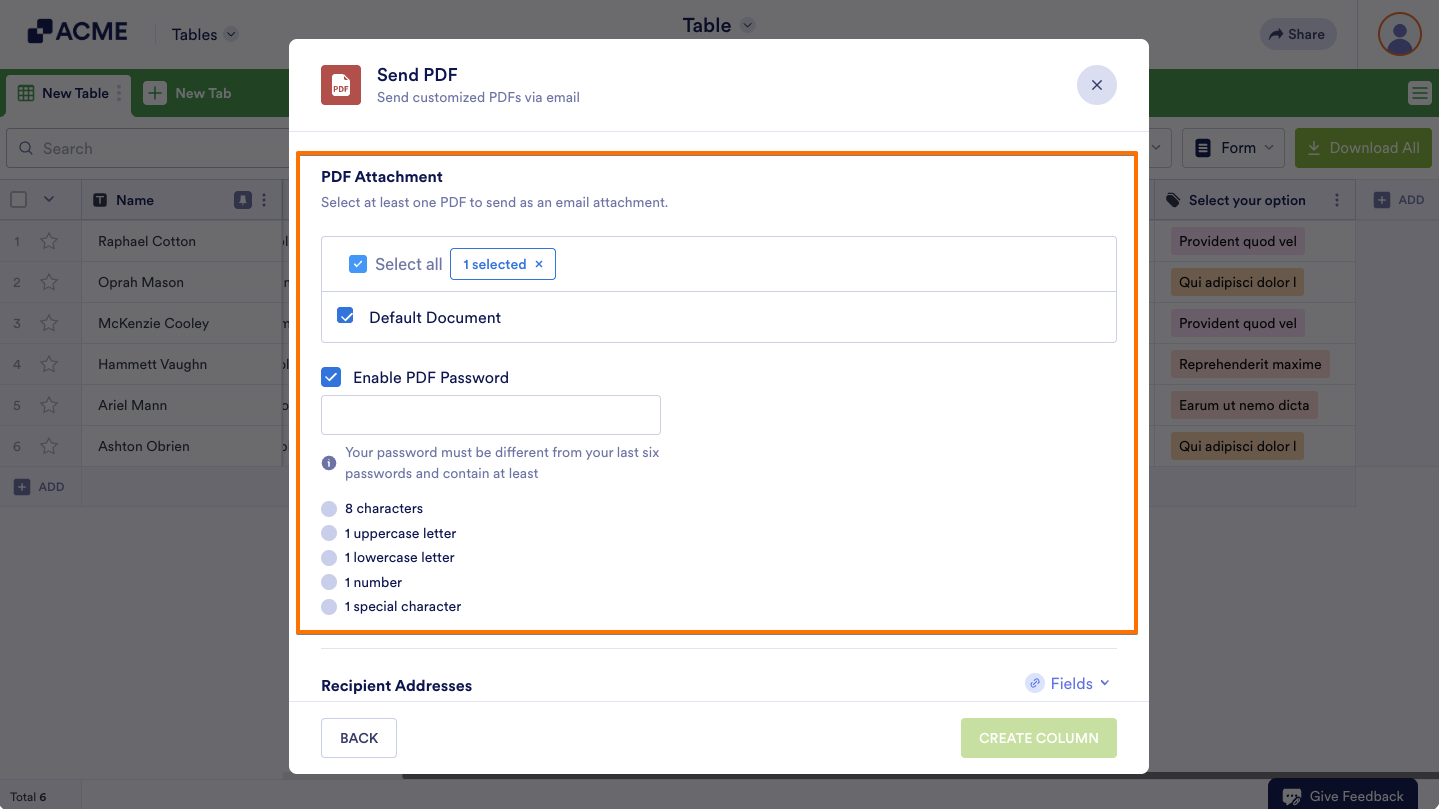
Task: Switch to the New Table tab
Action: coord(67,93)
